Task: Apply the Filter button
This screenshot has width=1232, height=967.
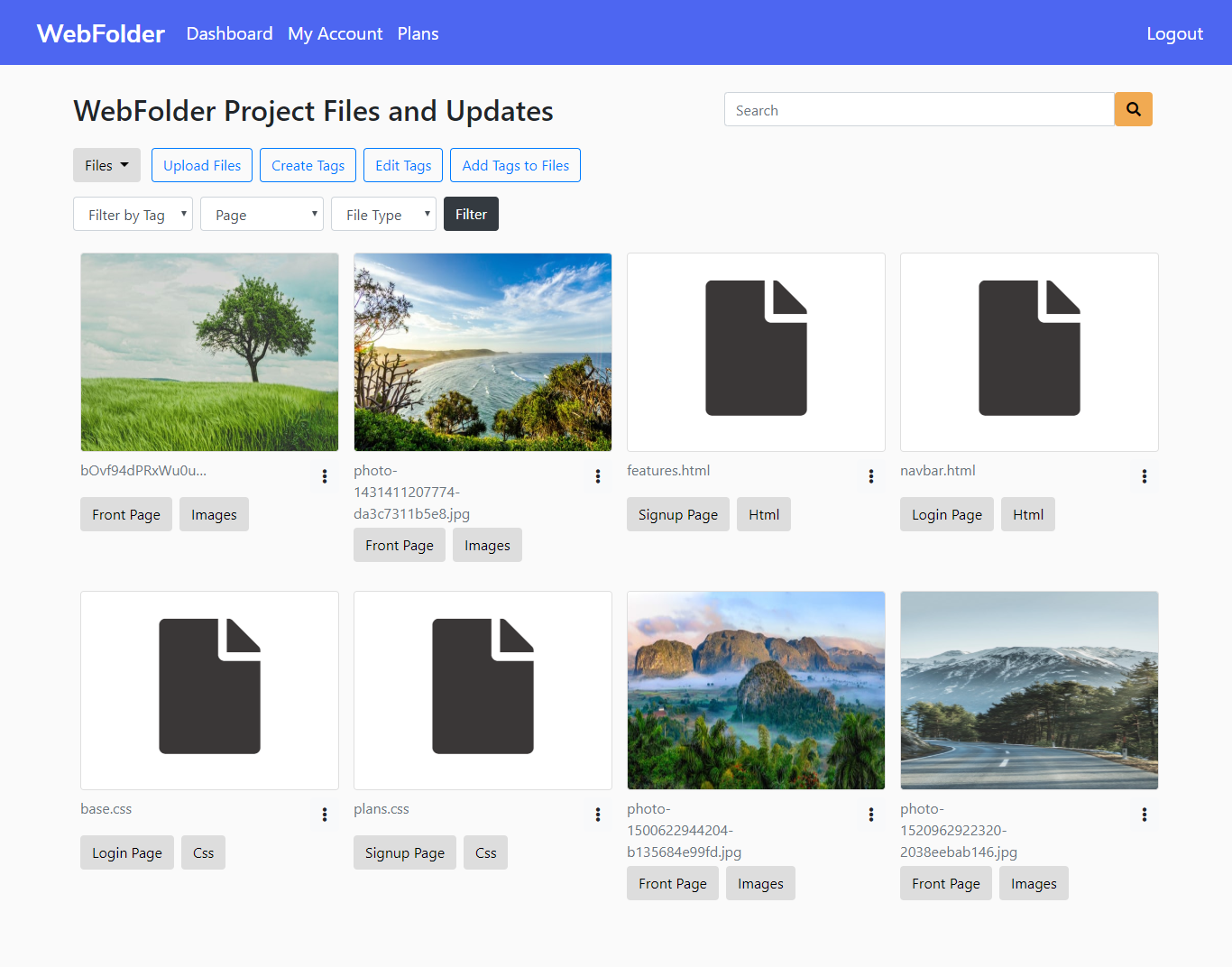Action: tap(471, 214)
